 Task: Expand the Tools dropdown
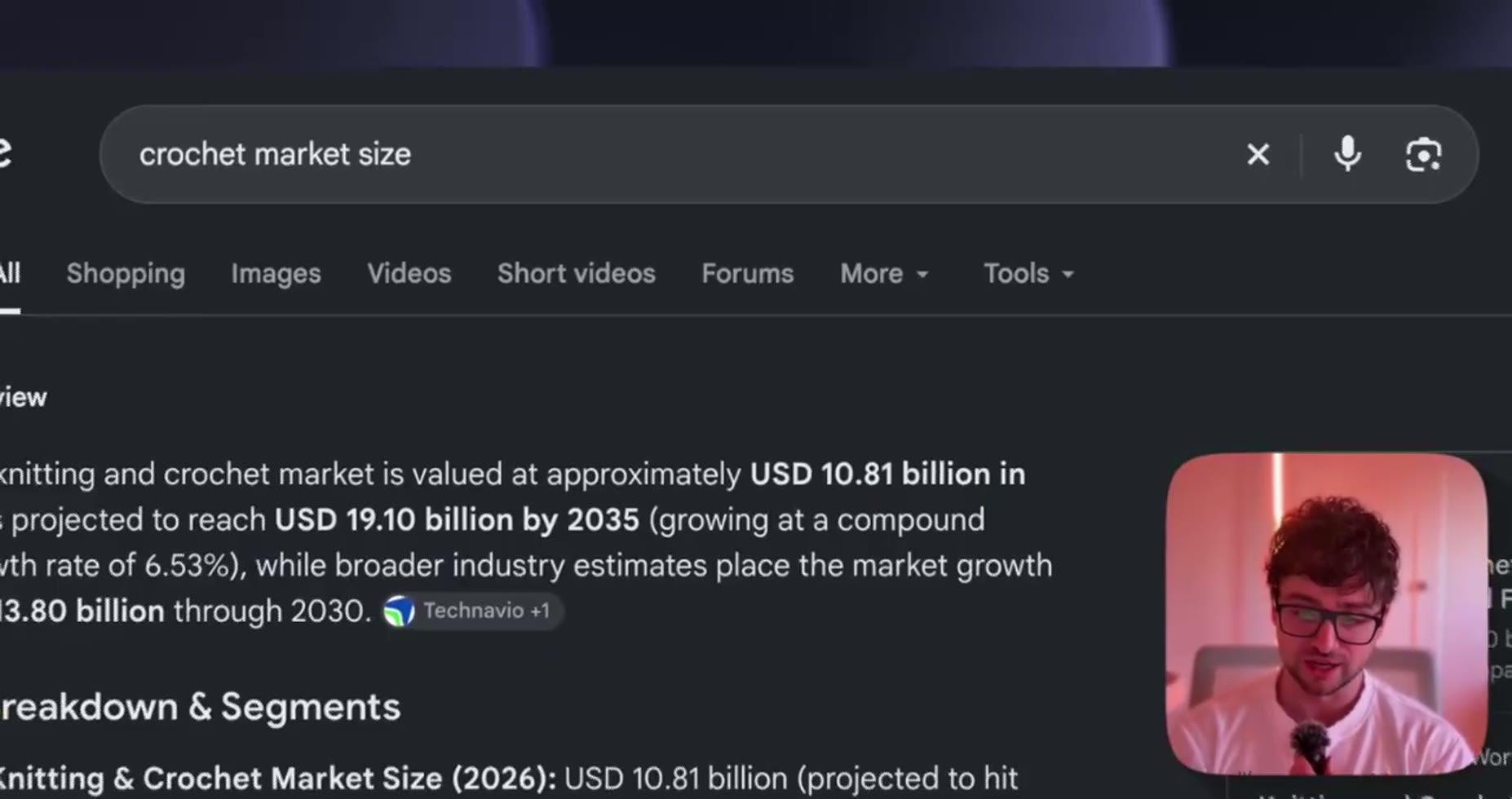click(x=1028, y=273)
